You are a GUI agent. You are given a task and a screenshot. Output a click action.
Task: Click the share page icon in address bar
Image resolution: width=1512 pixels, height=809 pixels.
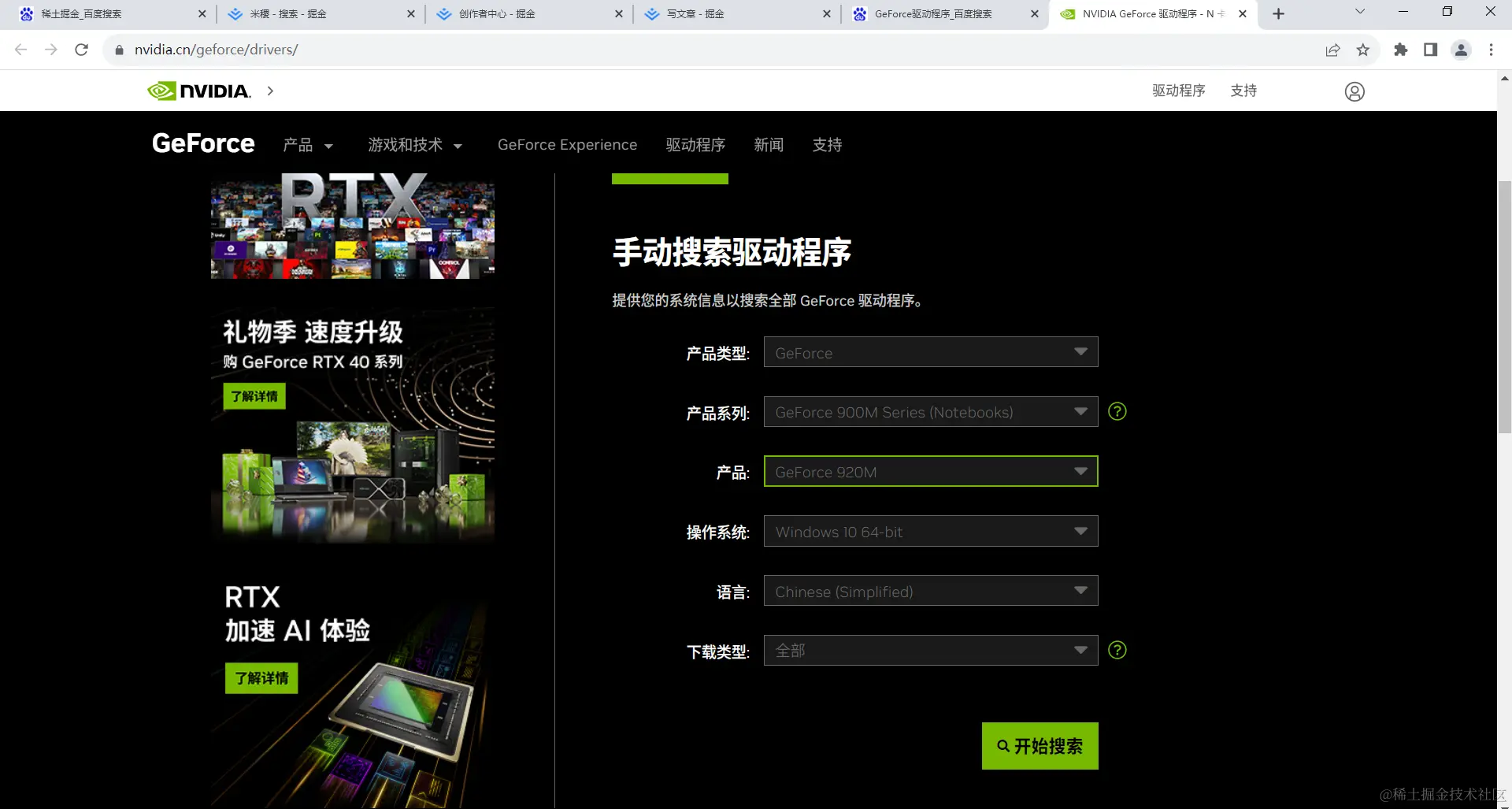pyautogui.click(x=1332, y=50)
